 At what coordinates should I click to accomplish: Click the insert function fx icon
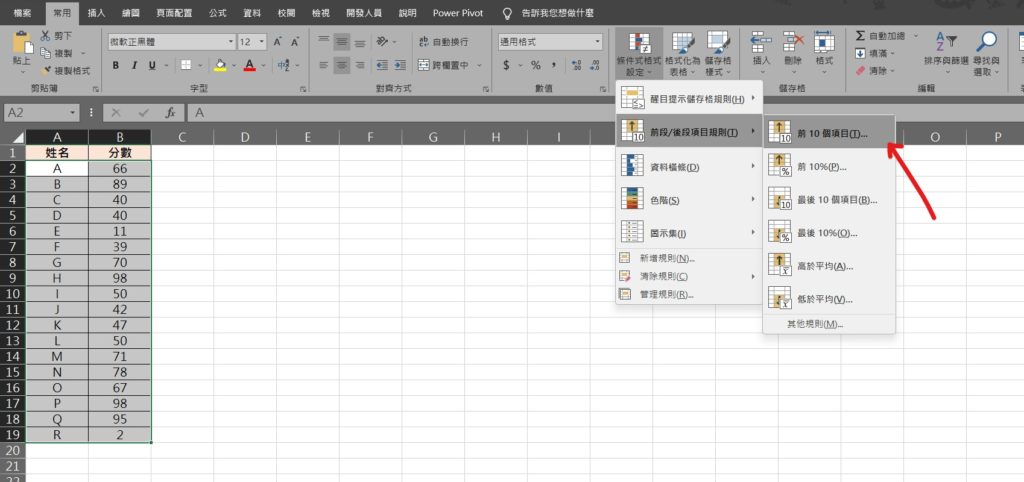170,112
